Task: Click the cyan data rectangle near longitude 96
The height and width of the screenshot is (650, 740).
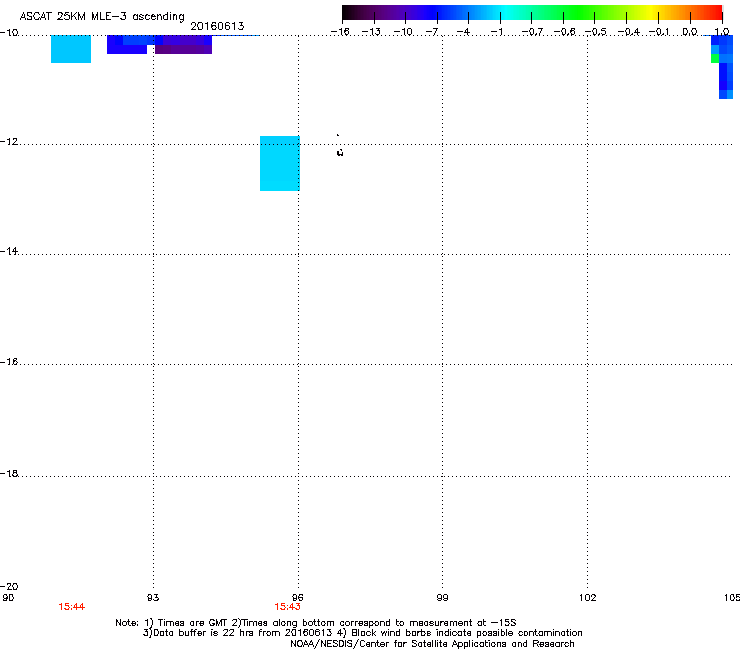Action: (280, 163)
